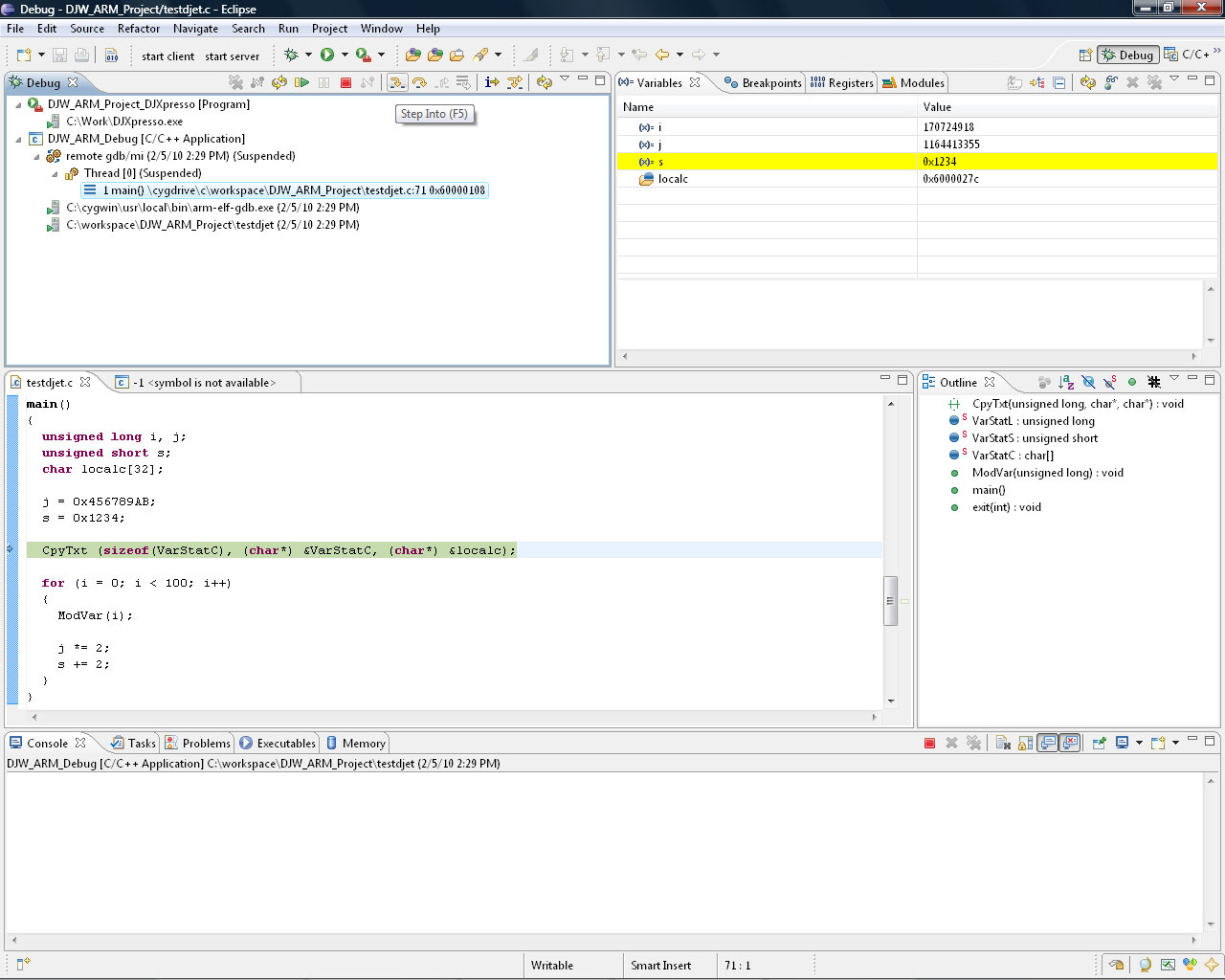1225x980 pixels.
Task: Toggle Hide Inactive Elements icon in Outline
Action: tap(1154, 383)
